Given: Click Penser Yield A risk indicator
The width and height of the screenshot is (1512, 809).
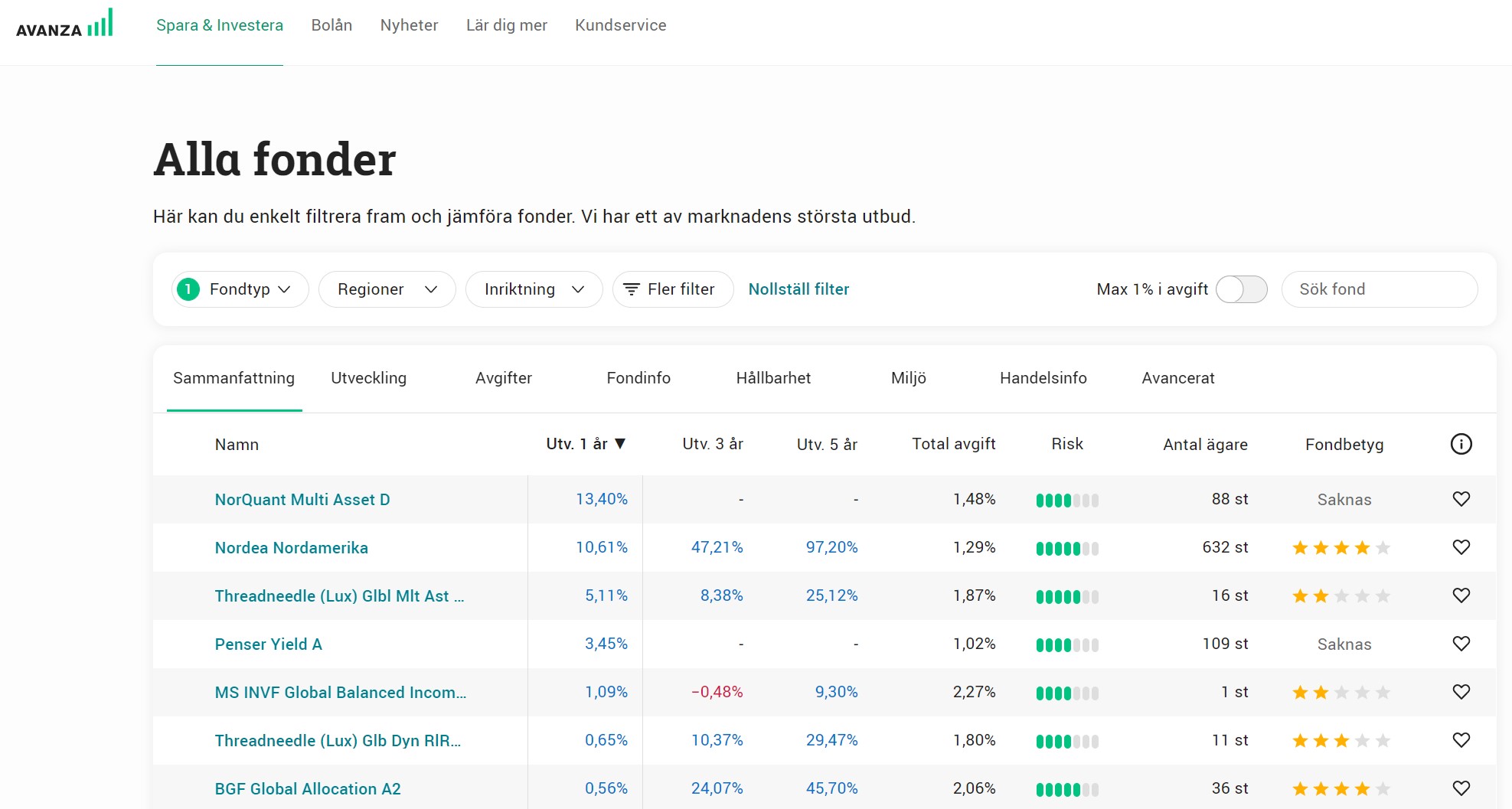Looking at the screenshot, I should [x=1067, y=645].
